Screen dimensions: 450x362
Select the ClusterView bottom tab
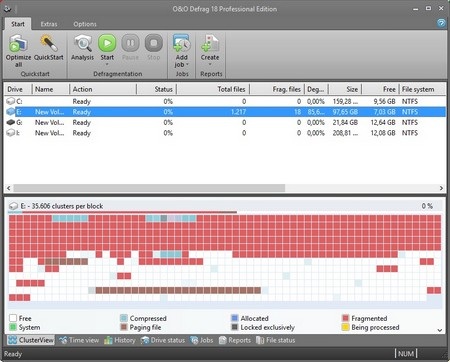tap(31, 340)
